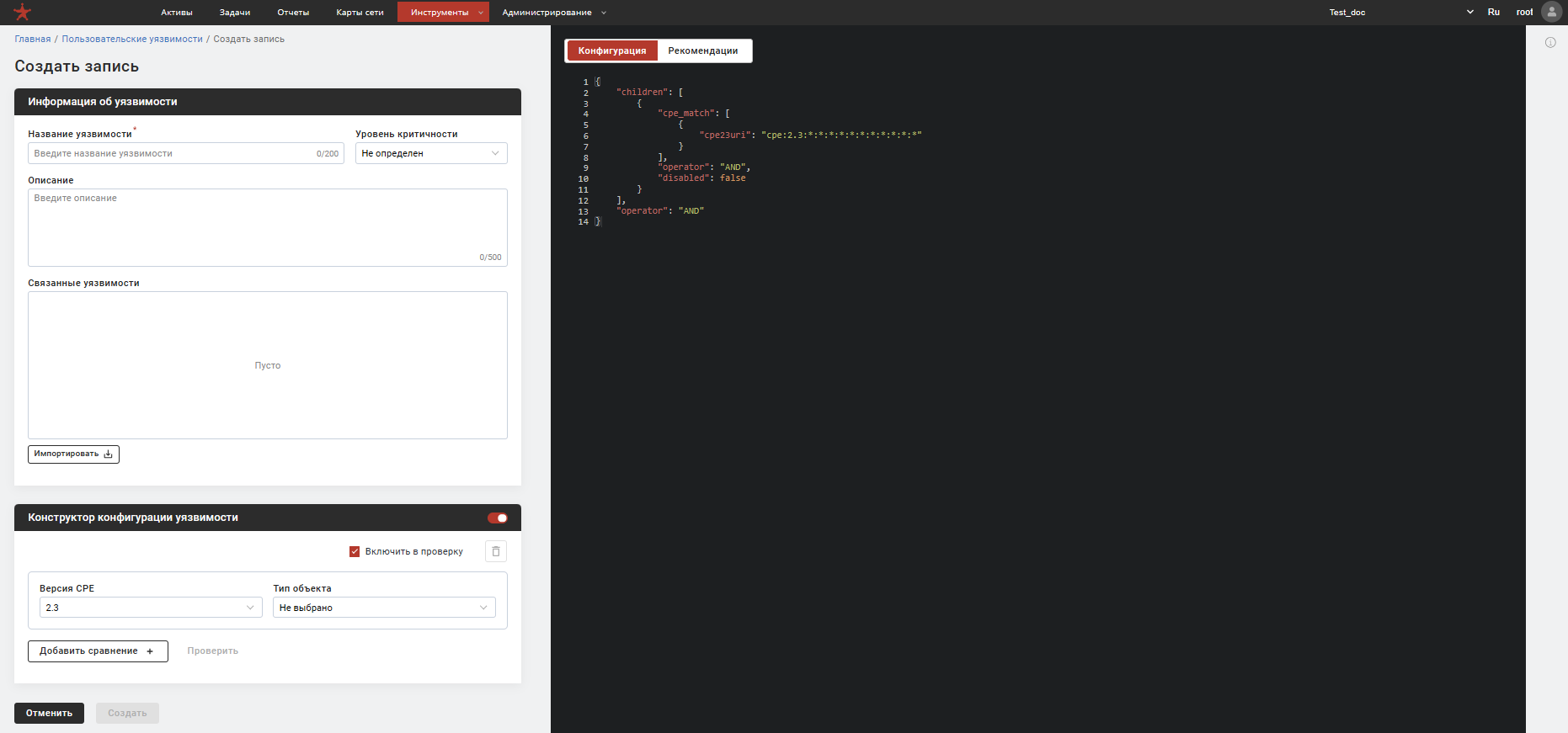Toggle the vulnerability configuration constructor switch
1568x733 pixels.
pyautogui.click(x=498, y=518)
